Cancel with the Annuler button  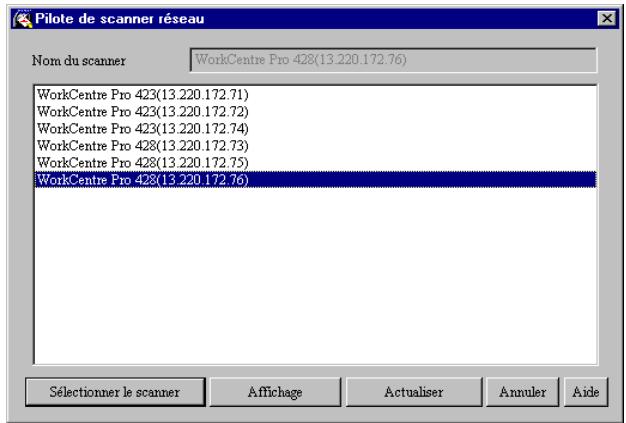coord(522,392)
